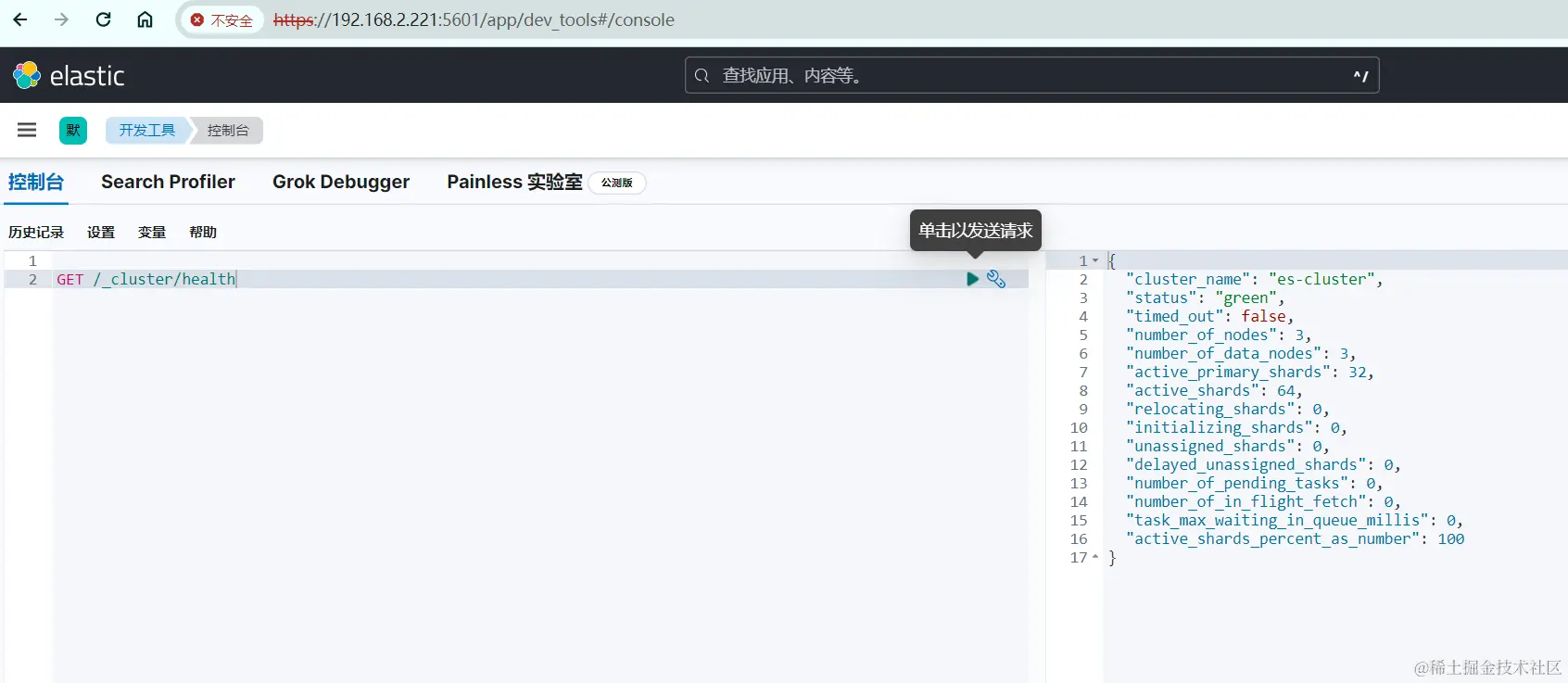Click the "number_of_nodes": 3 line

(x=1219, y=335)
